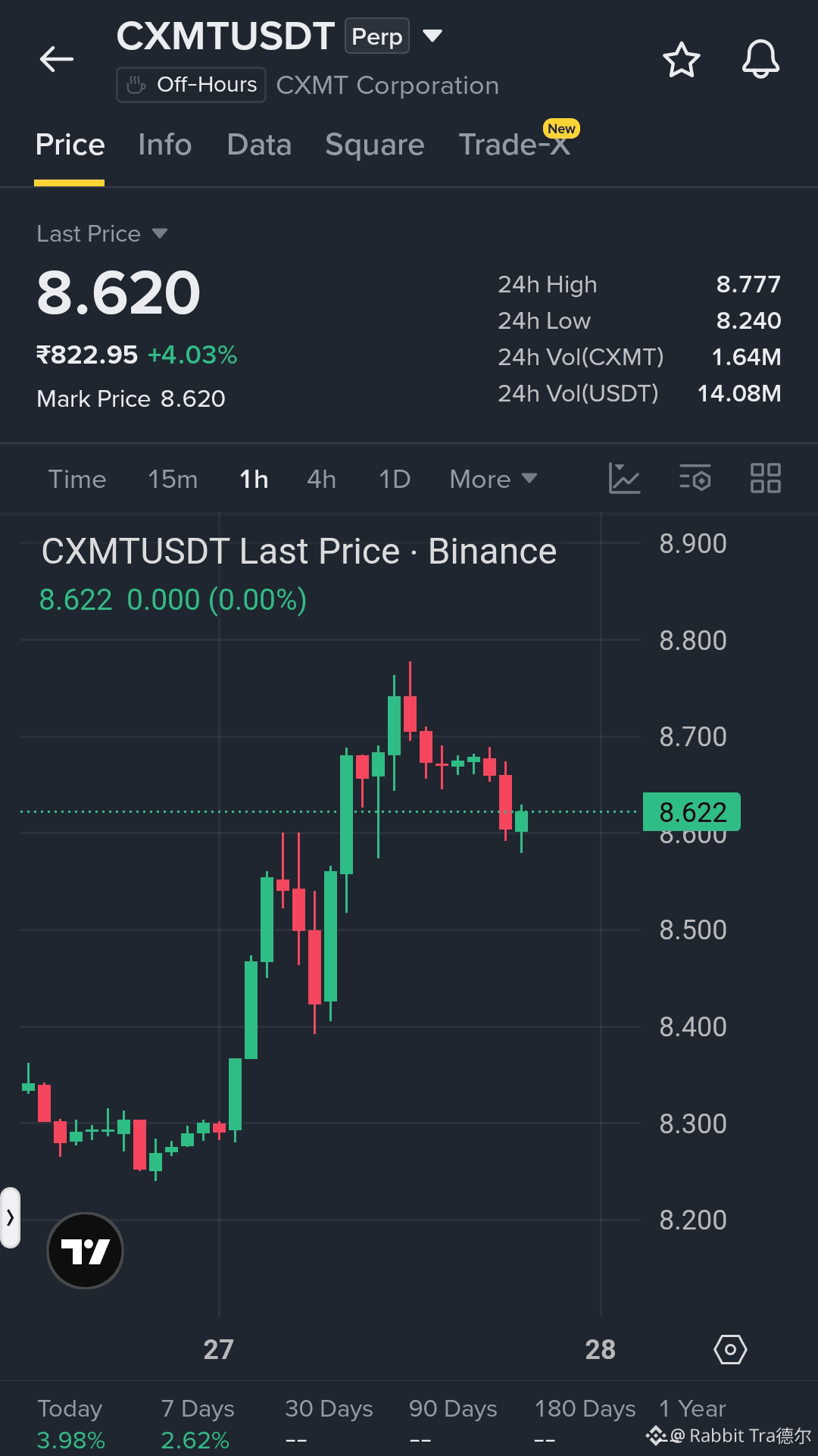The width and height of the screenshot is (818, 1456).
Task: Go back using the left arrow
Action: coord(57,59)
